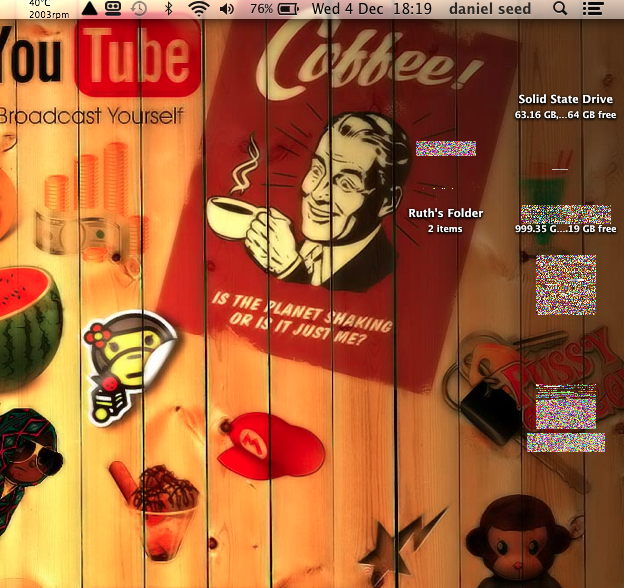Click the eject triangle menu bar icon
The image size is (624, 588).
click(x=89, y=8)
